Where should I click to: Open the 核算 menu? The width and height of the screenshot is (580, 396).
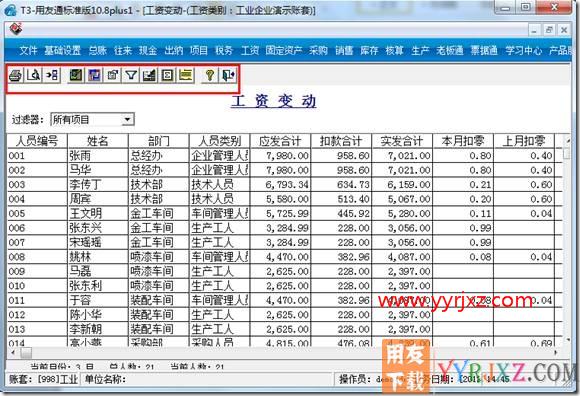(394, 50)
